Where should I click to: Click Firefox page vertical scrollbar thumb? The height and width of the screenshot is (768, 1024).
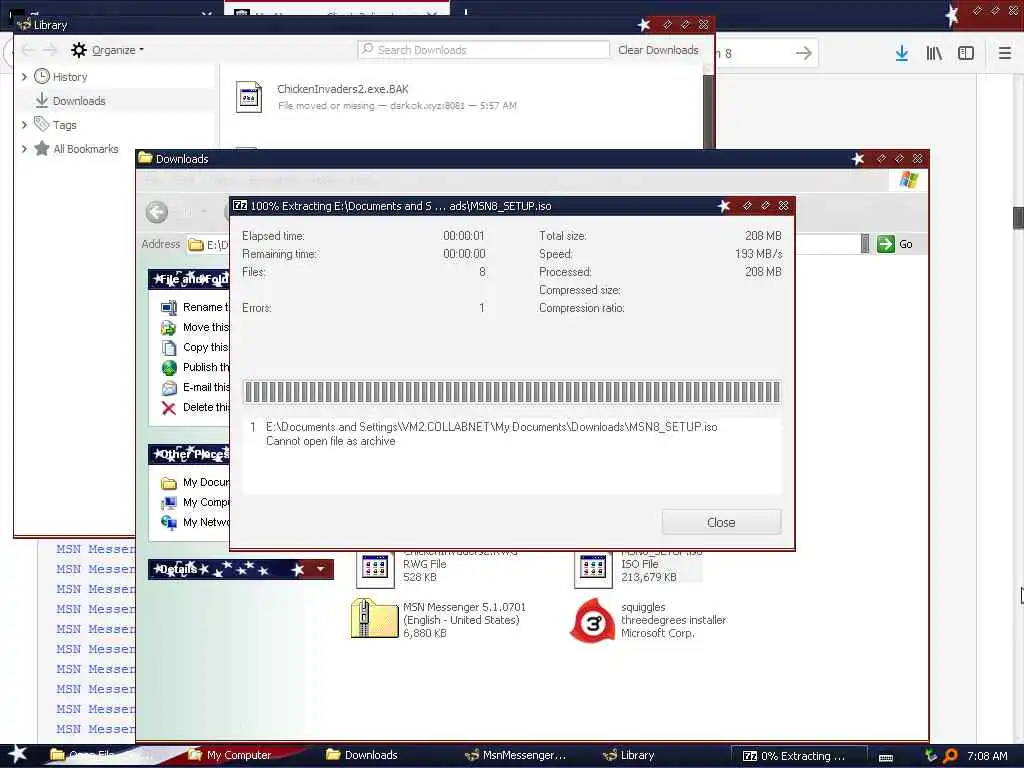(x=1018, y=217)
